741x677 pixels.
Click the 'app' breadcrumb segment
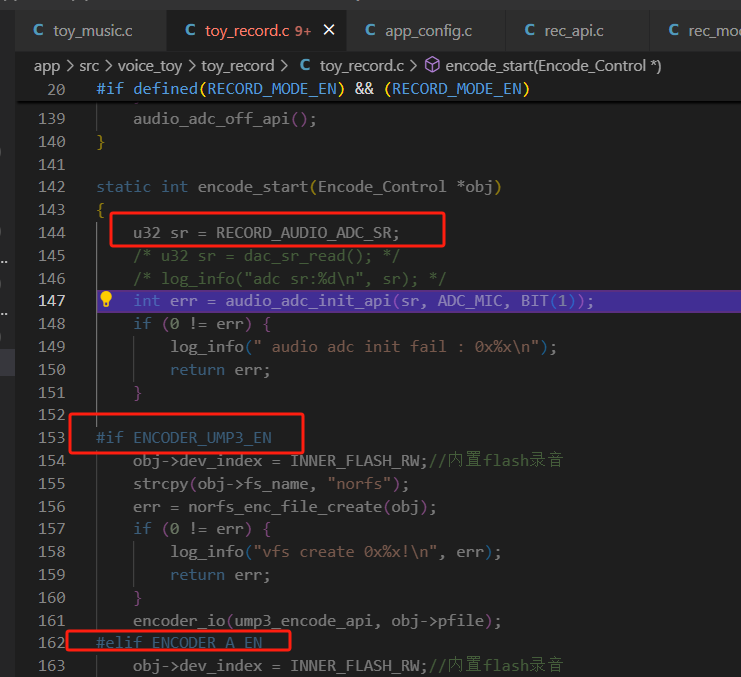point(47,66)
